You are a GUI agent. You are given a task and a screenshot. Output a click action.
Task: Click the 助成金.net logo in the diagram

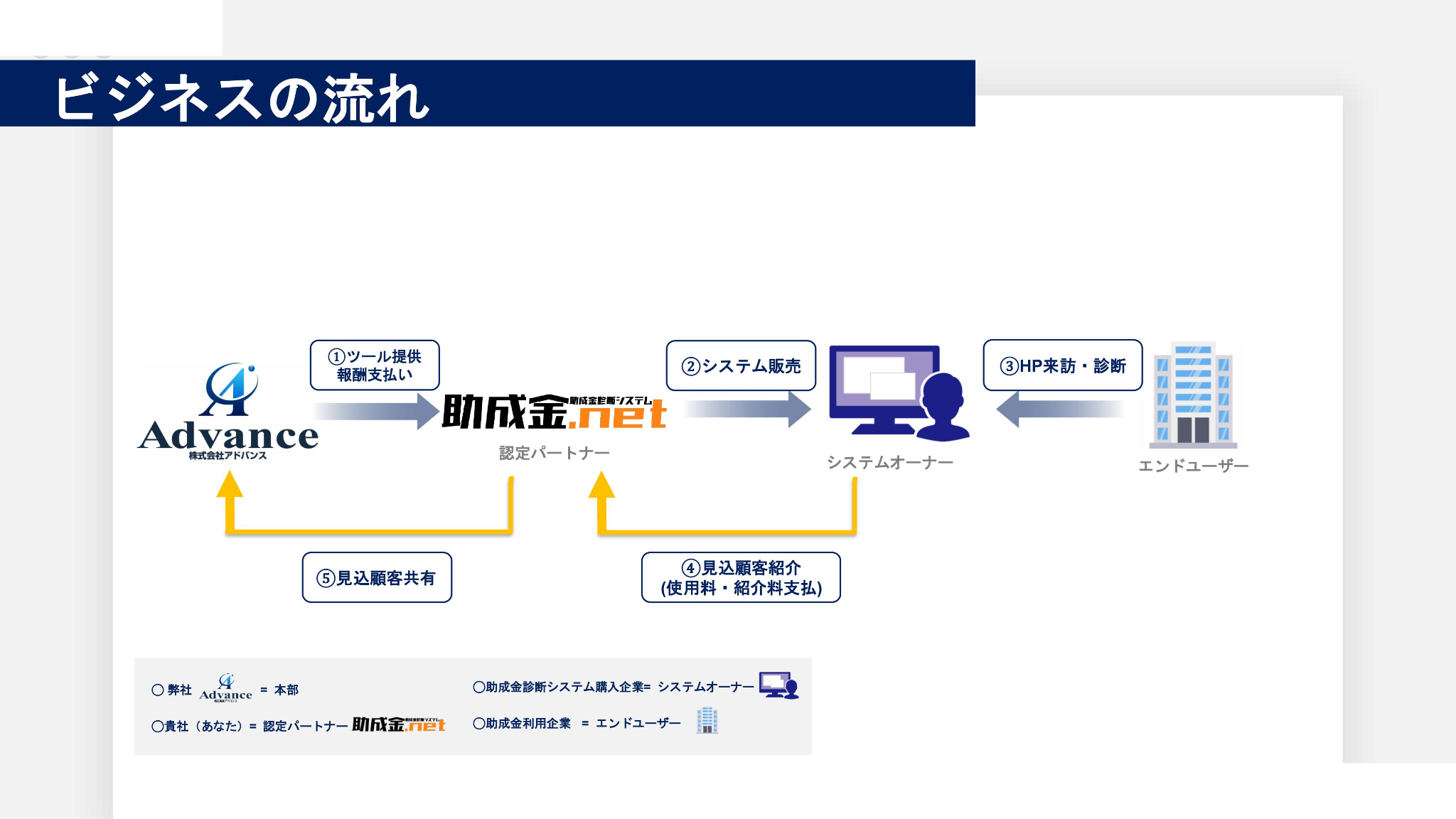point(554,412)
